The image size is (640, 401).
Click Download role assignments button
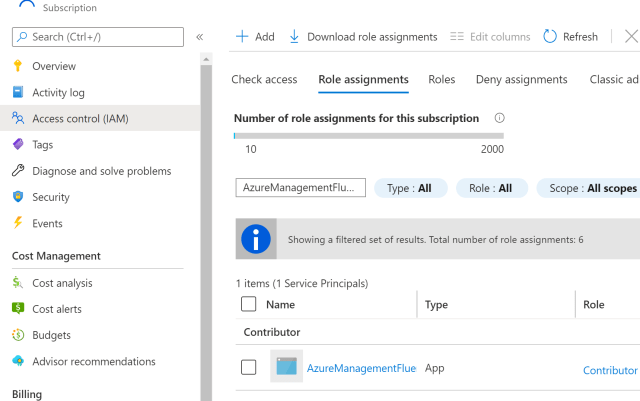tap(363, 37)
